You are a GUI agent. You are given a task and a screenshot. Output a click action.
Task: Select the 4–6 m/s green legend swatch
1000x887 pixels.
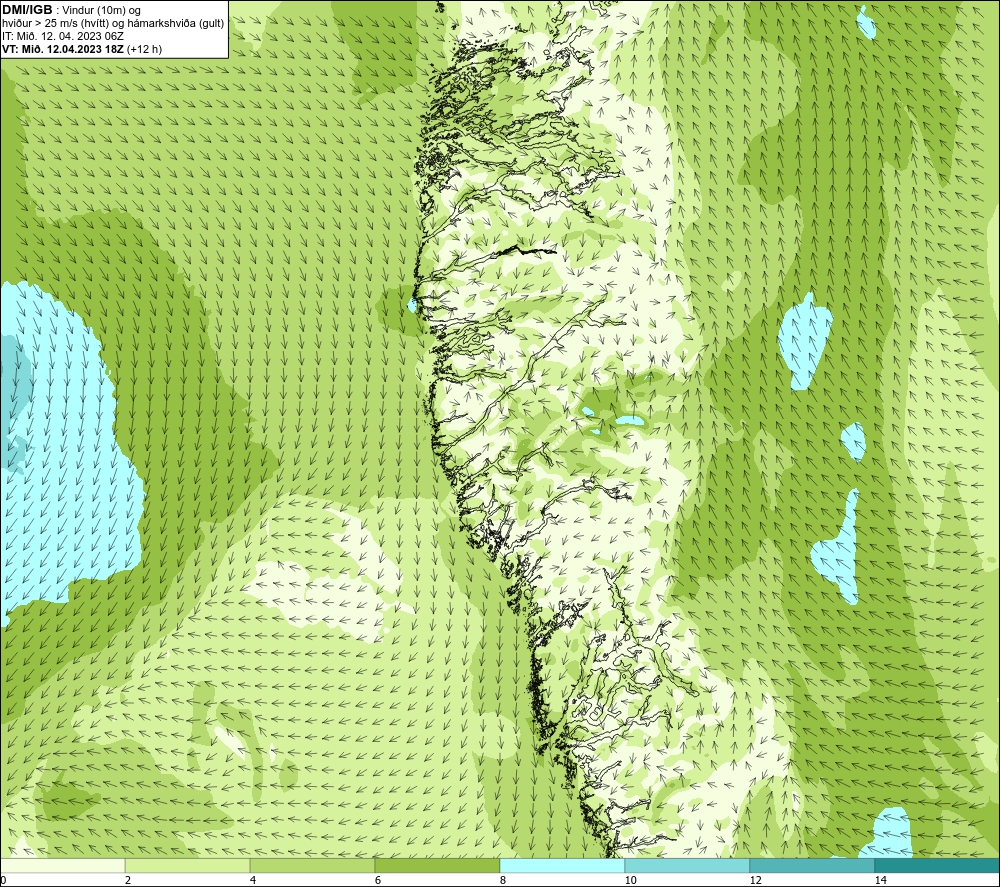pyautogui.click(x=312, y=865)
